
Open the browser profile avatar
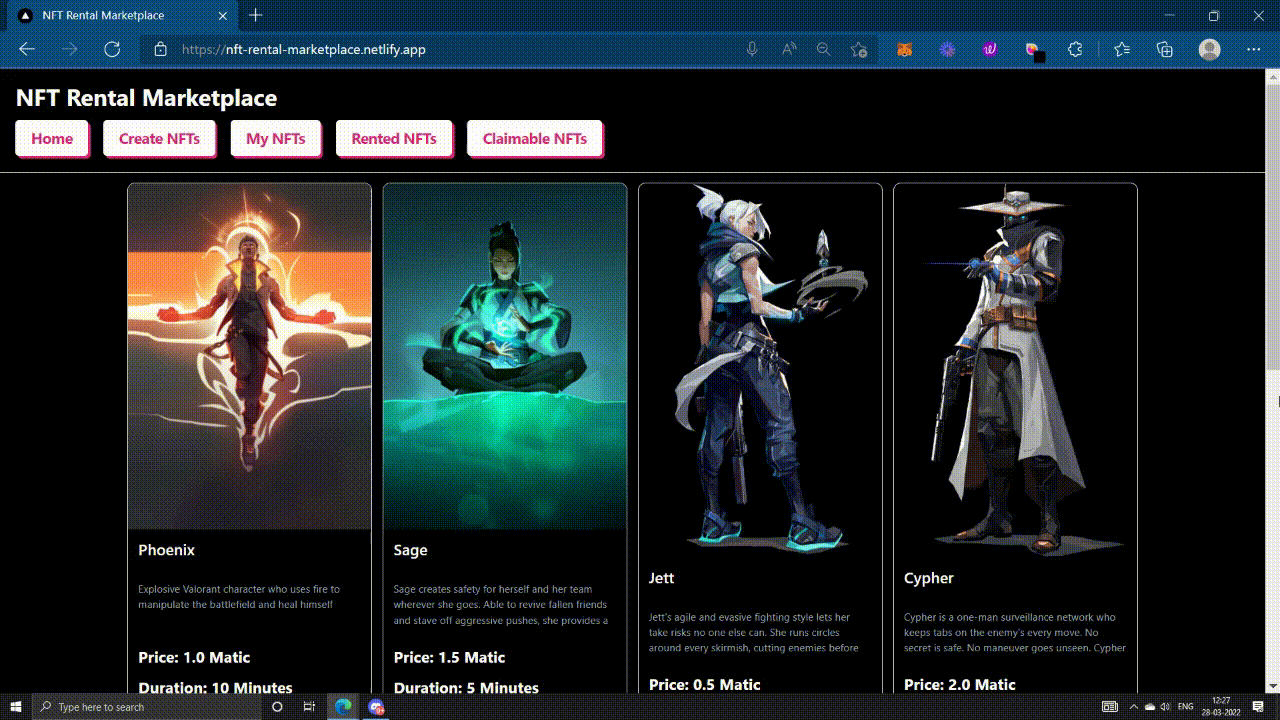click(x=1209, y=48)
